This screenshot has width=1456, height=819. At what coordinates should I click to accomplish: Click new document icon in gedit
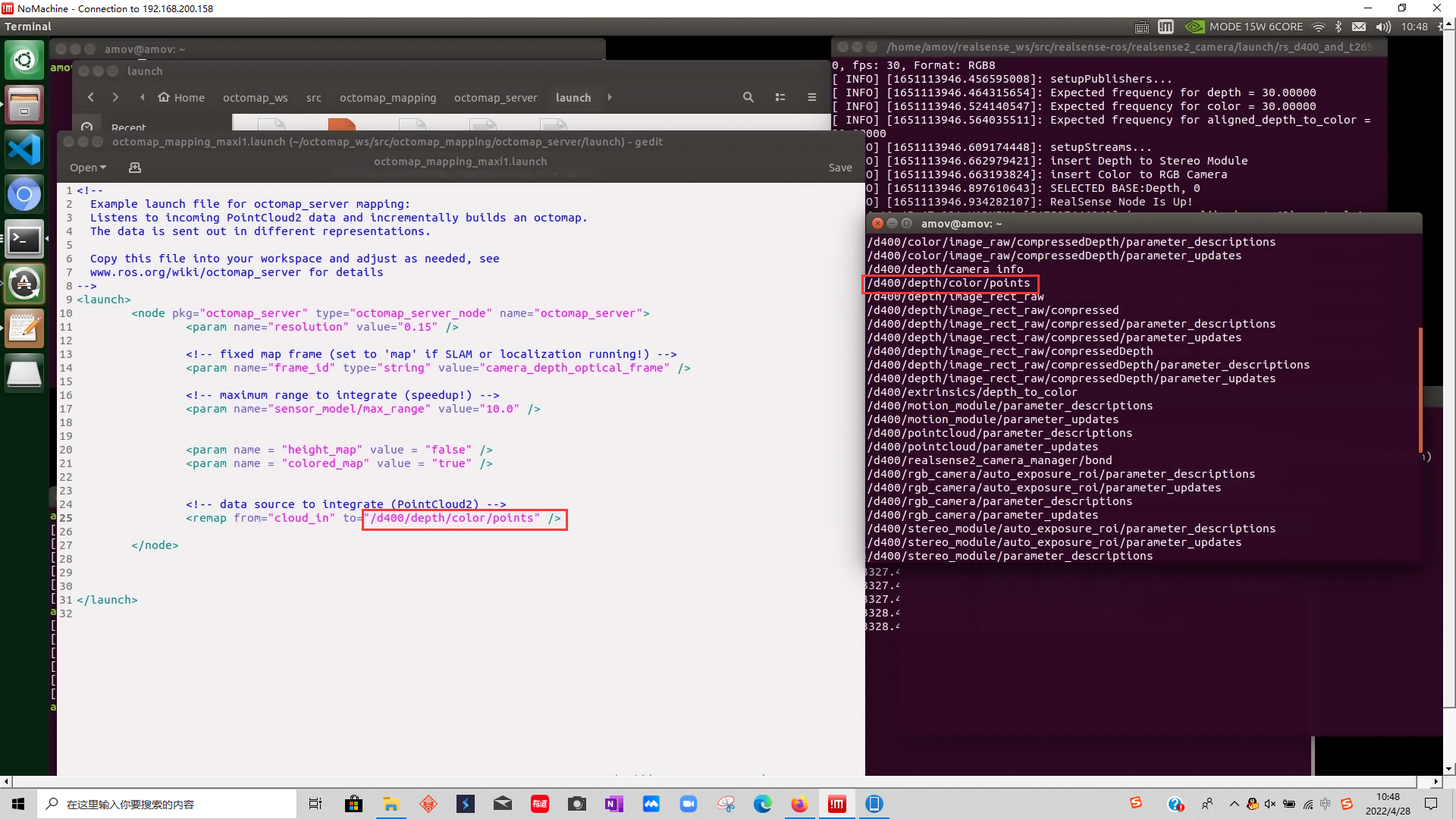(135, 168)
